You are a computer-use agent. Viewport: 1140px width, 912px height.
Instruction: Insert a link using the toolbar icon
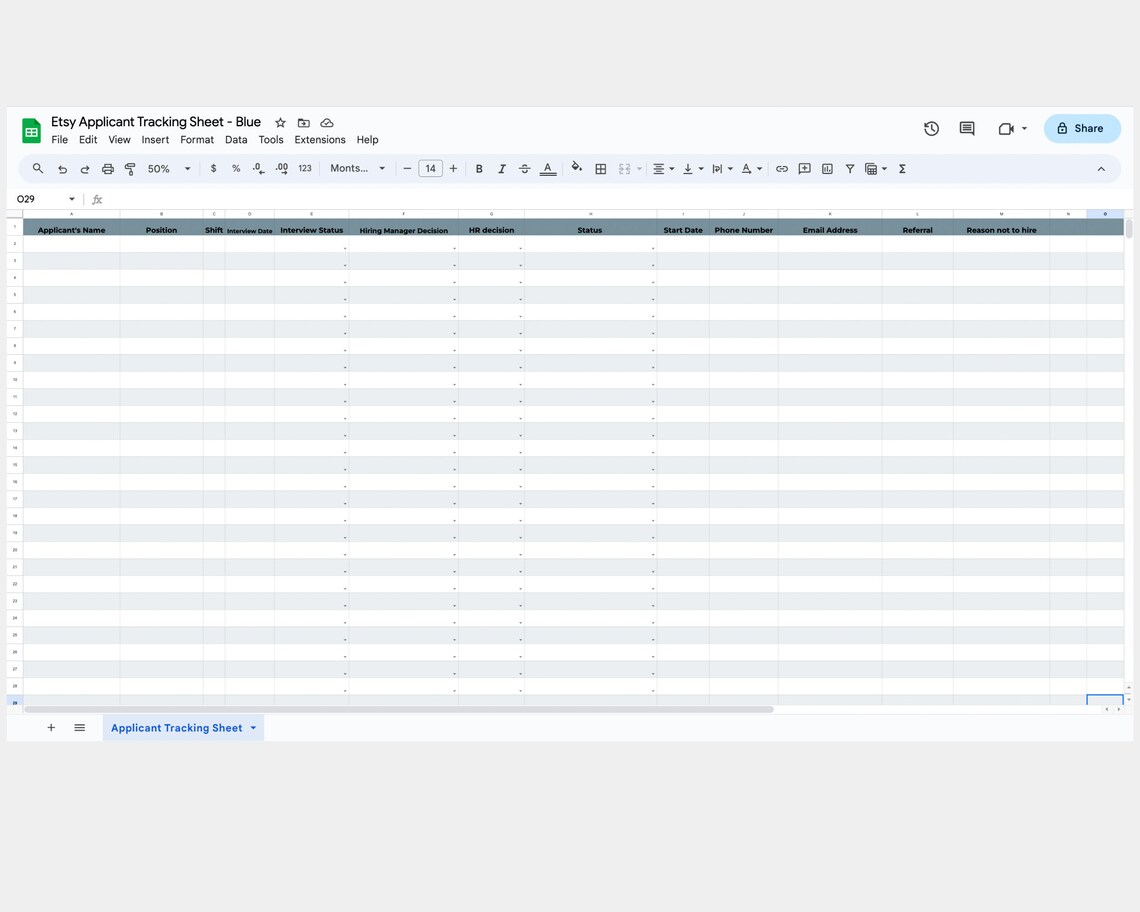tap(782, 168)
